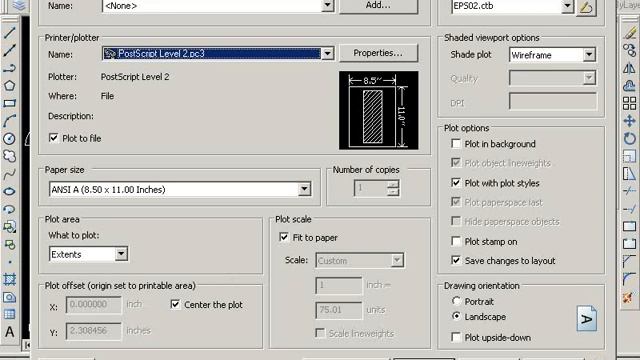Select the Copy Object tool
The image size is (640, 360).
[x=630, y=50]
